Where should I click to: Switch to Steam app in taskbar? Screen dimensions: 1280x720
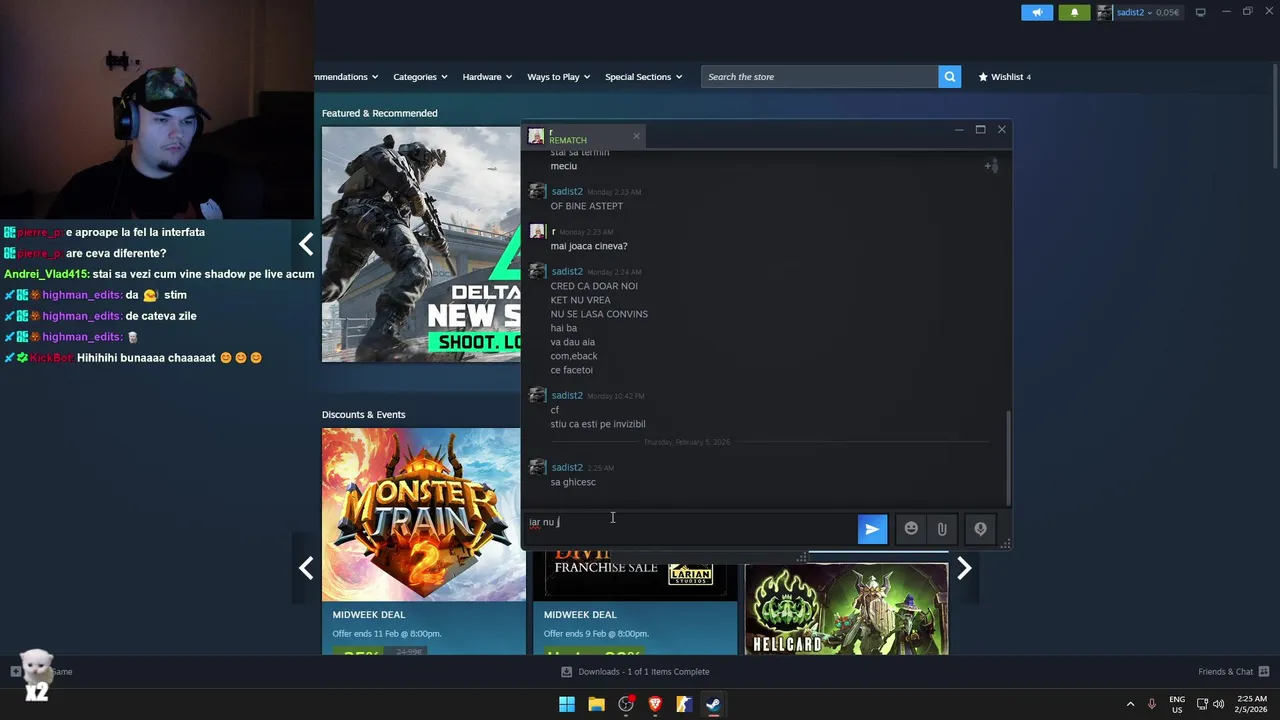tap(713, 704)
